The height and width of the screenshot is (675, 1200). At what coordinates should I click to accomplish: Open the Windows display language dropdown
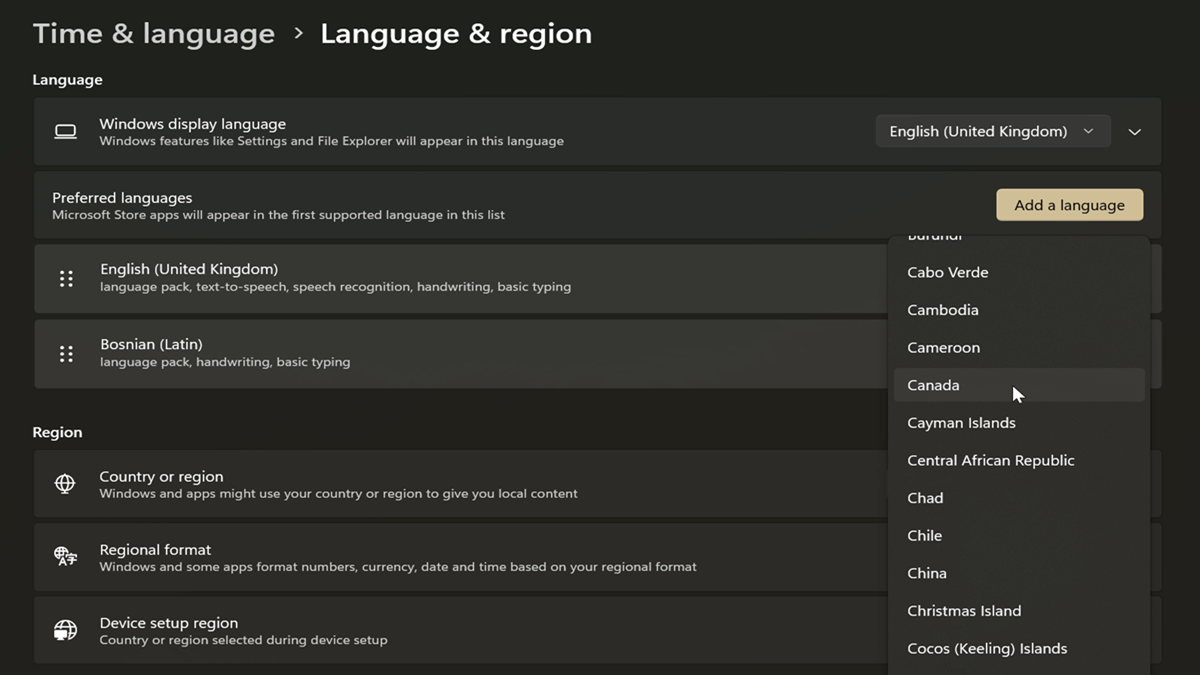[992, 131]
